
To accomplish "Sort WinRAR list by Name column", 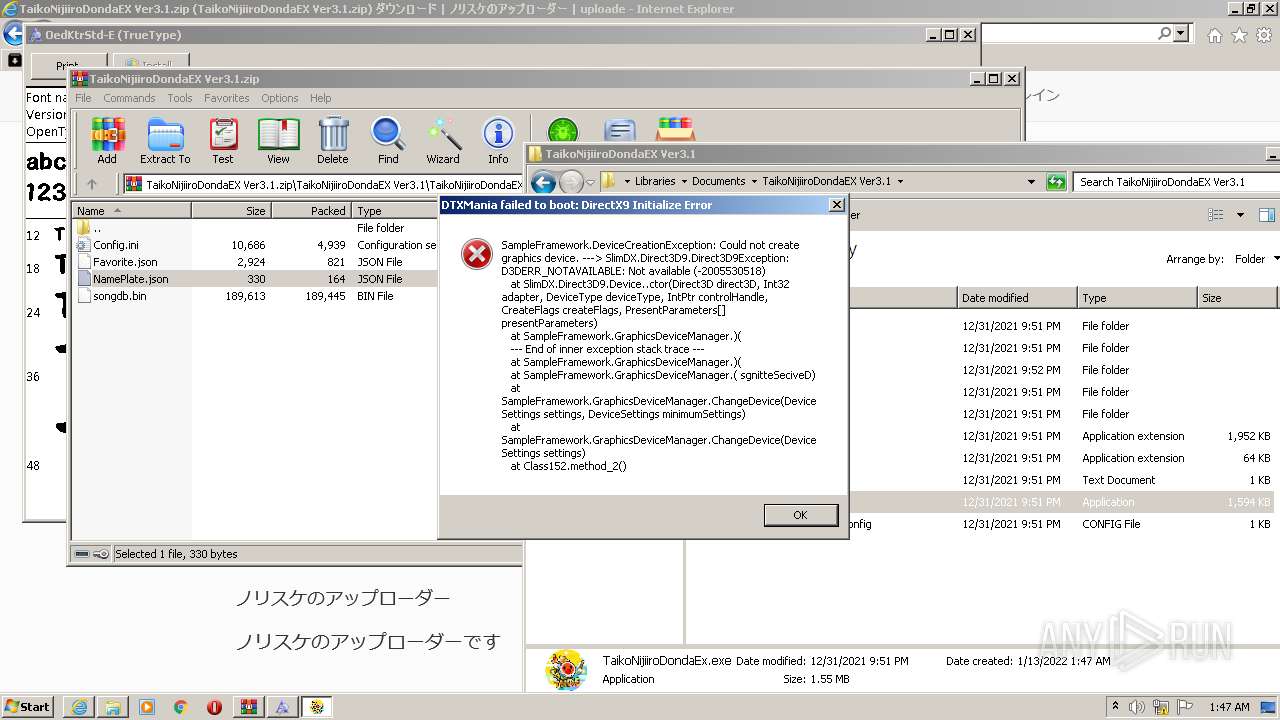I will point(132,211).
